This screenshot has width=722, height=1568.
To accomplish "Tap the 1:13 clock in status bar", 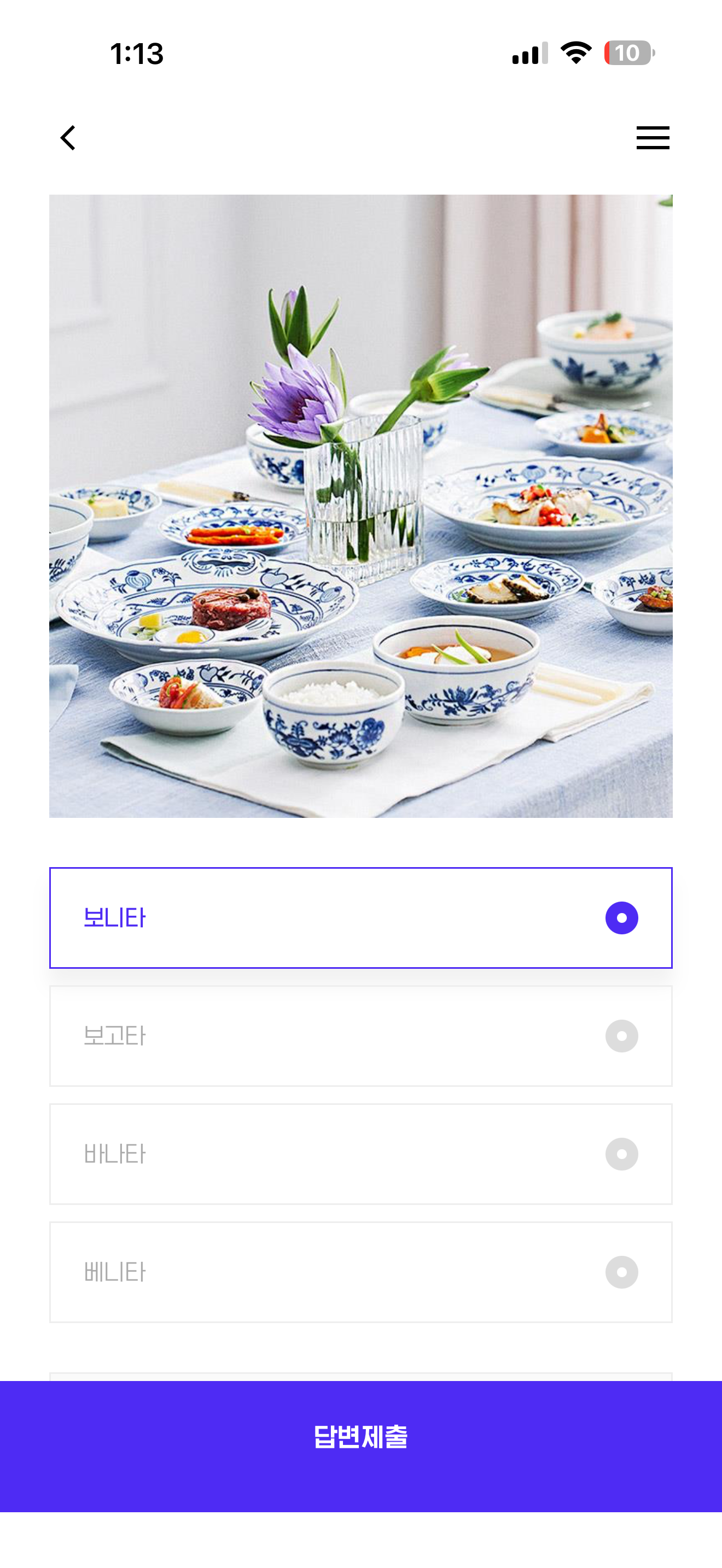I will (x=137, y=54).
